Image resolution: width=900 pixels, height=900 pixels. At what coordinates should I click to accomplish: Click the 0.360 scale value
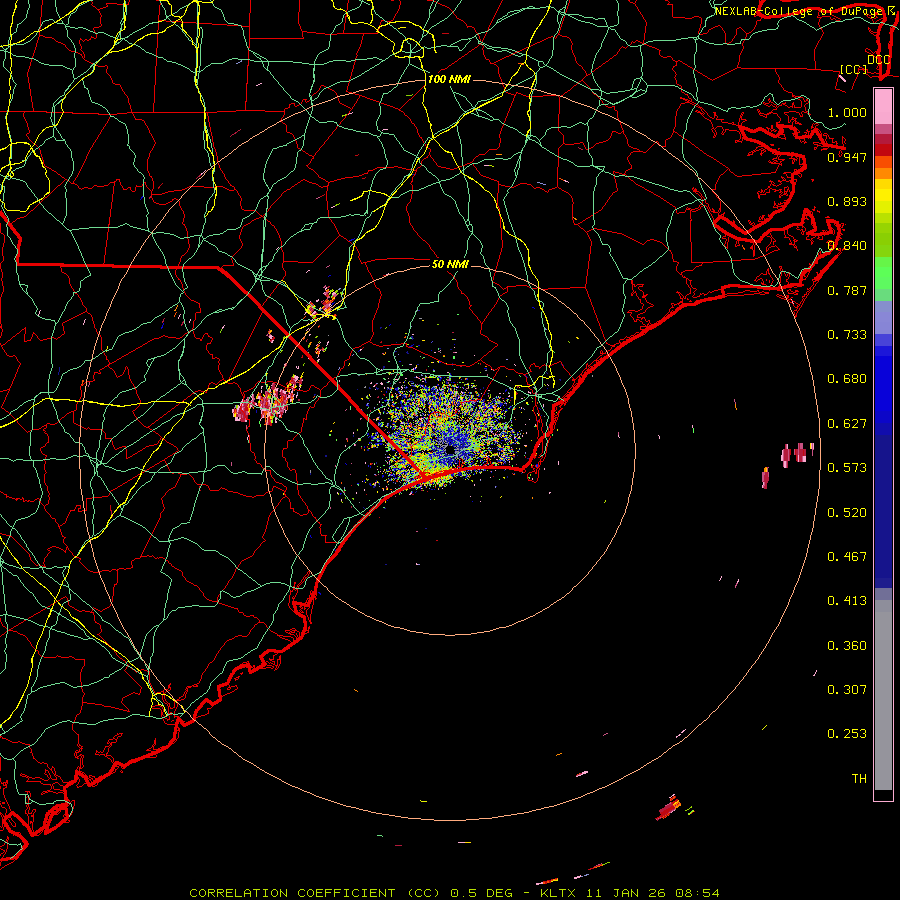[847, 646]
